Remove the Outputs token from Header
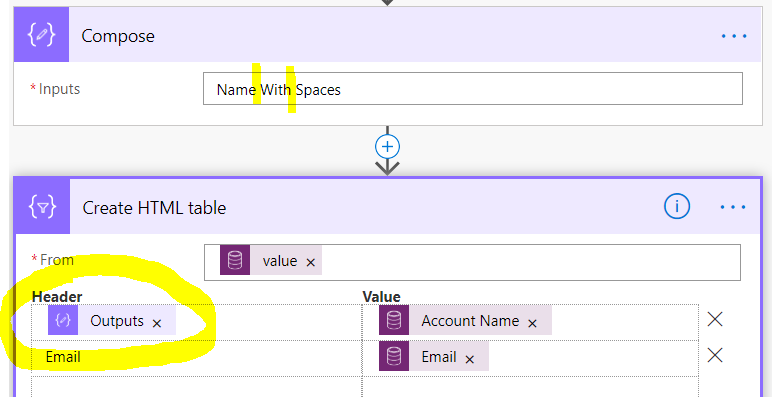The width and height of the screenshot is (772, 397). 157,323
